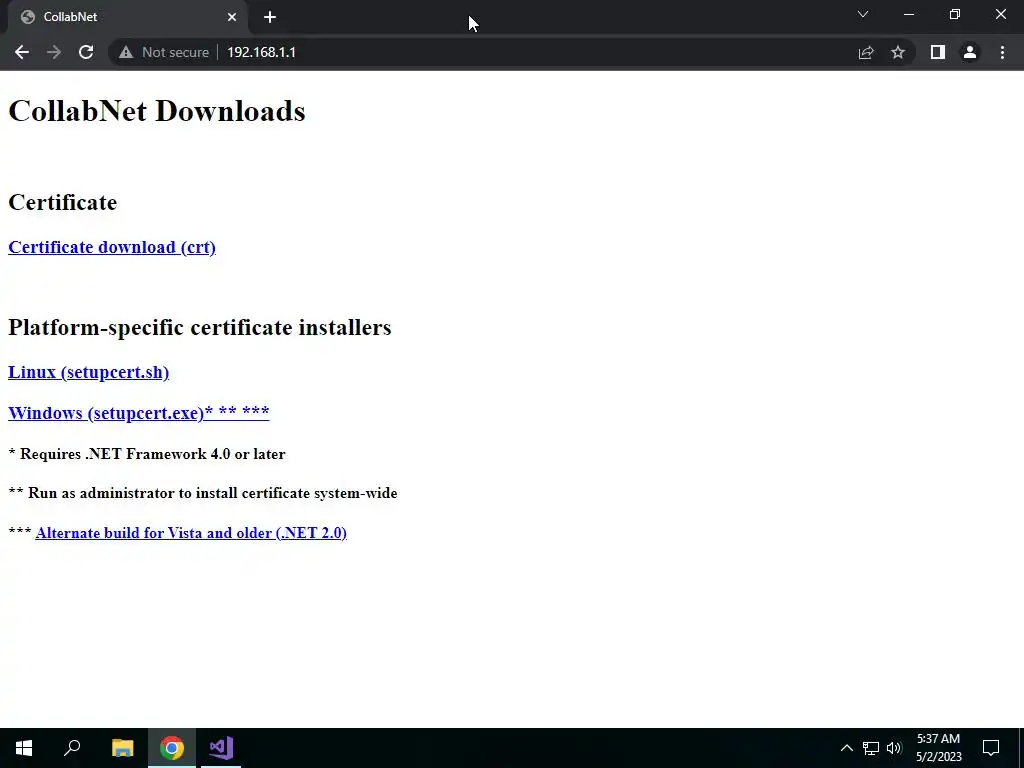Open File Explorer from the taskbar

(x=123, y=748)
